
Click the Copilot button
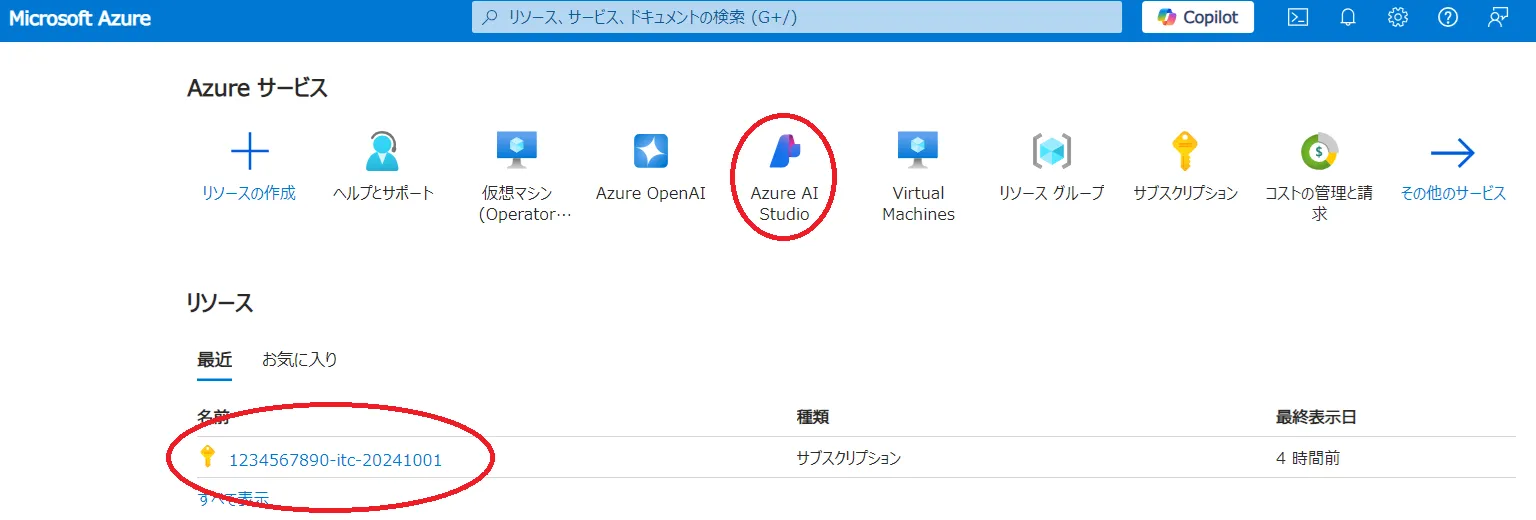coord(1197,17)
